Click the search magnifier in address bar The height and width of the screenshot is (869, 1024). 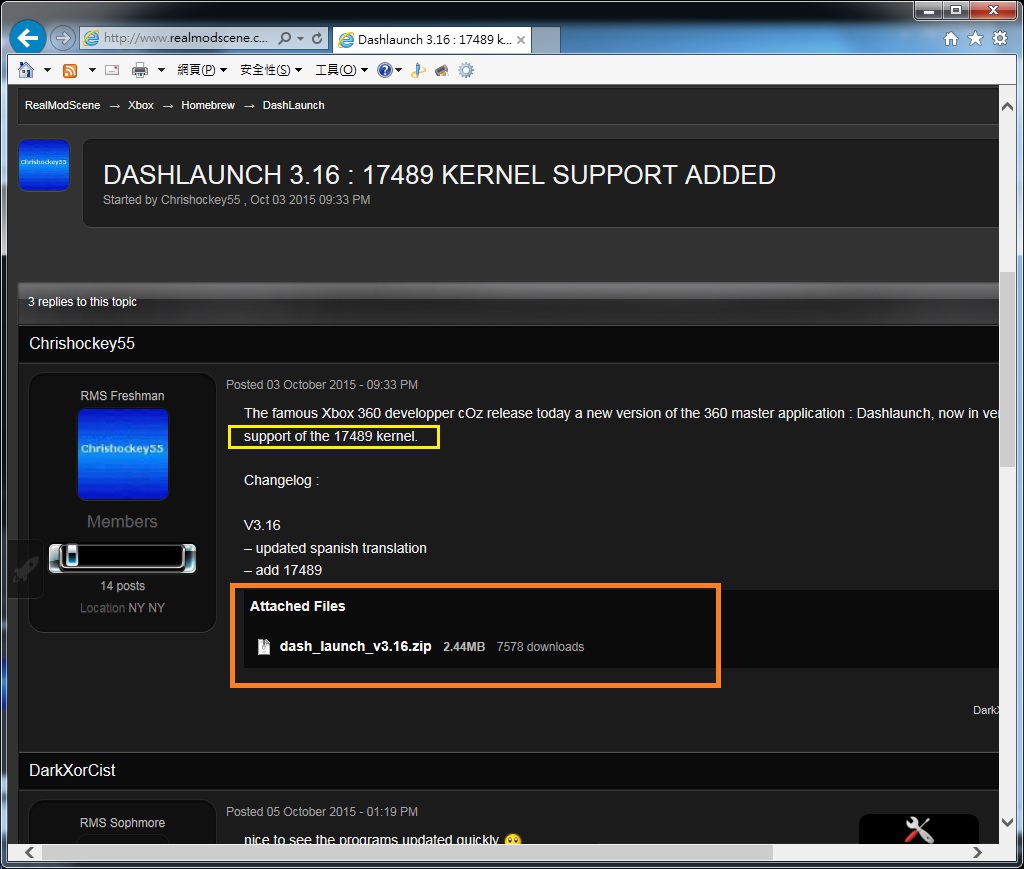point(285,39)
